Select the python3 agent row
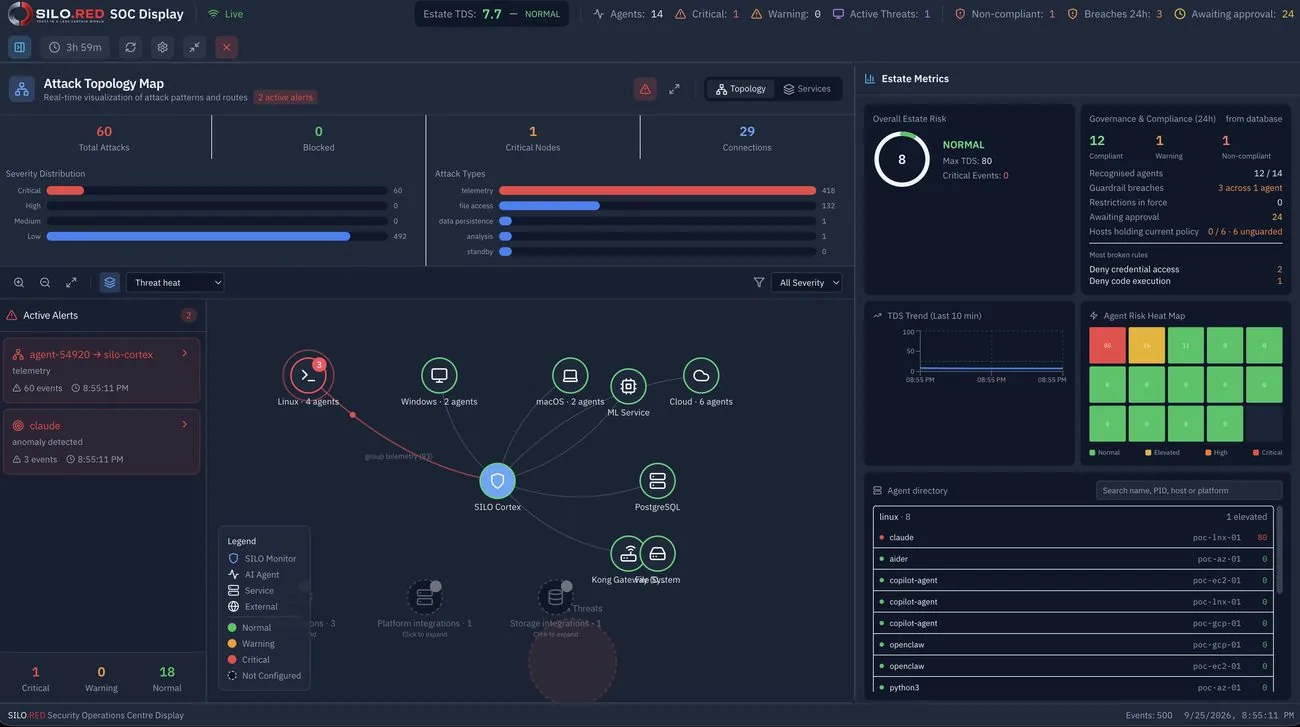This screenshot has width=1300, height=727. click(x=1073, y=688)
